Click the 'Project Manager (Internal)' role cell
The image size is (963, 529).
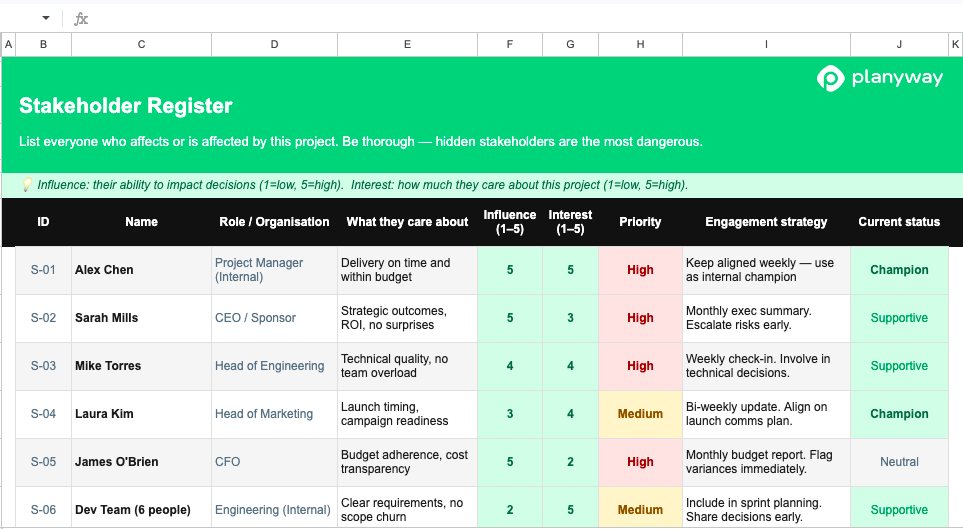(x=275, y=270)
